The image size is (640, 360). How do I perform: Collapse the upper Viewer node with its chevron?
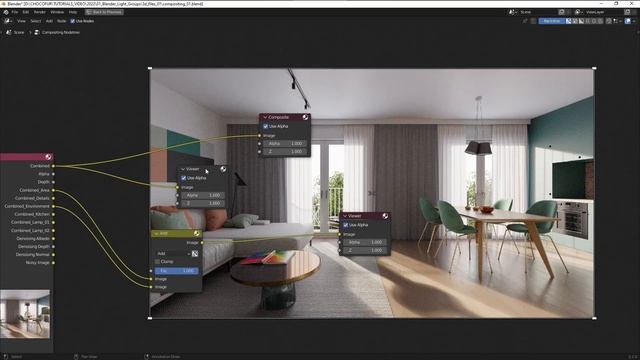coord(183,169)
